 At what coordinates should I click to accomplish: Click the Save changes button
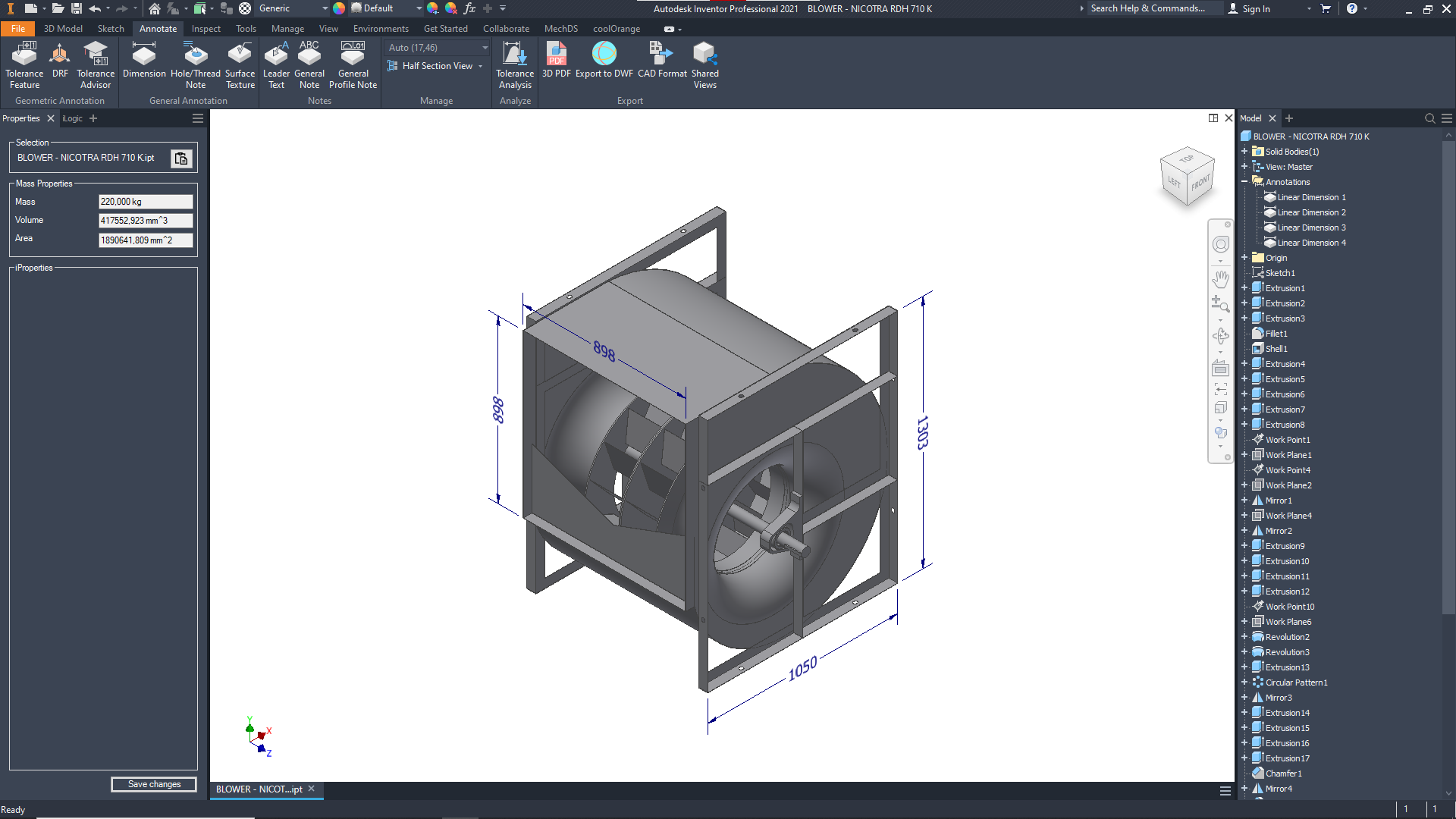(x=154, y=784)
